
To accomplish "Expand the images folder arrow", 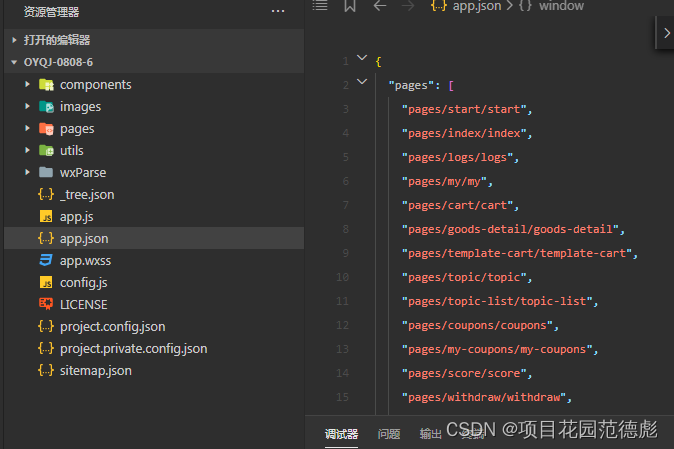I will pyautogui.click(x=28, y=106).
